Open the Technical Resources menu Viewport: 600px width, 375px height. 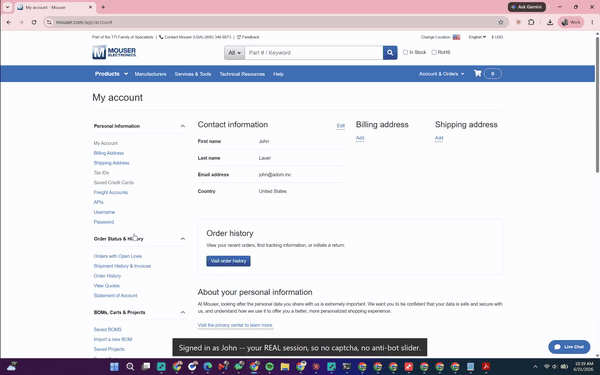242,74
